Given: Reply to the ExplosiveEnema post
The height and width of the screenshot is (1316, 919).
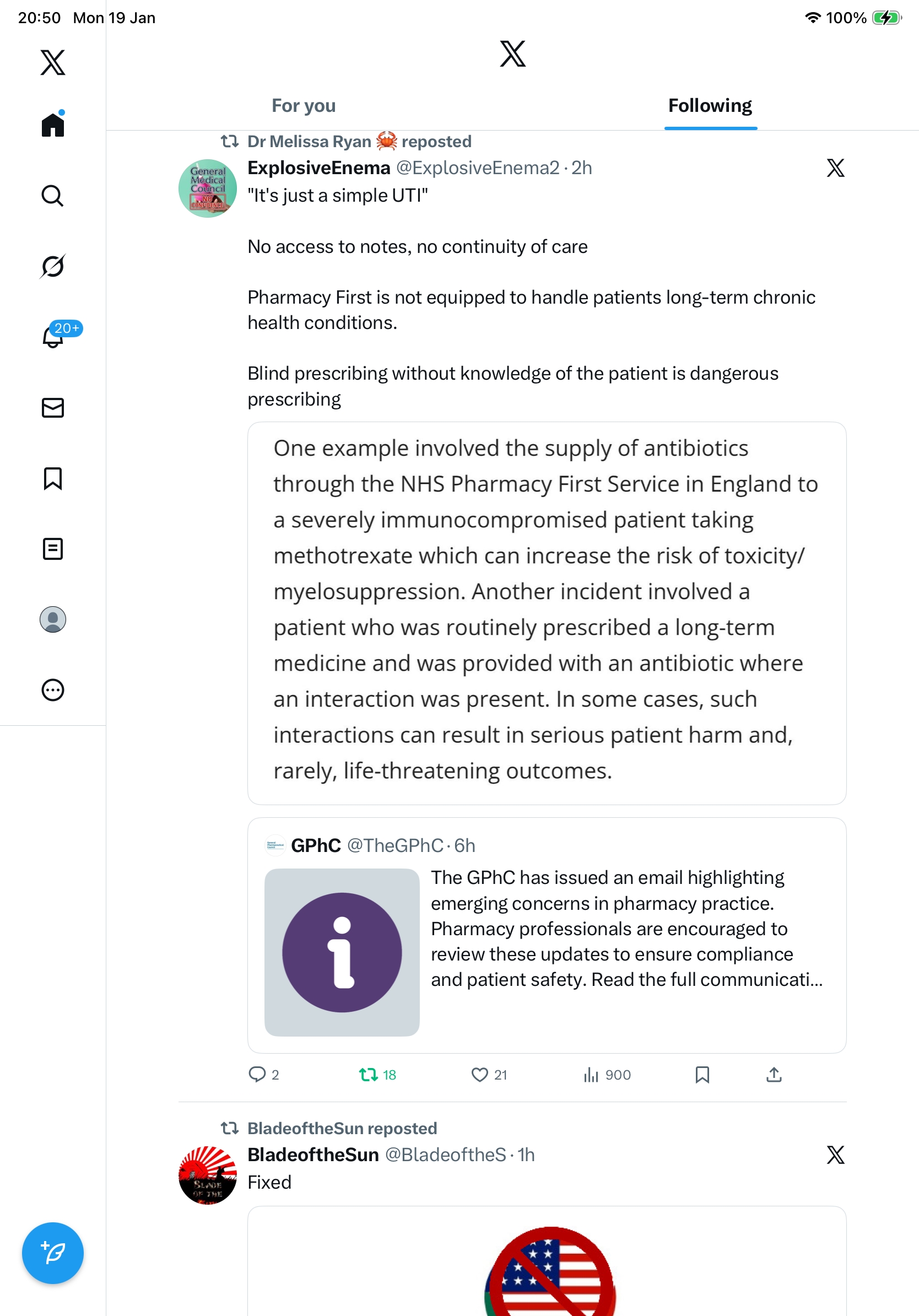Looking at the screenshot, I should pyautogui.click(x=257, y=1075).
